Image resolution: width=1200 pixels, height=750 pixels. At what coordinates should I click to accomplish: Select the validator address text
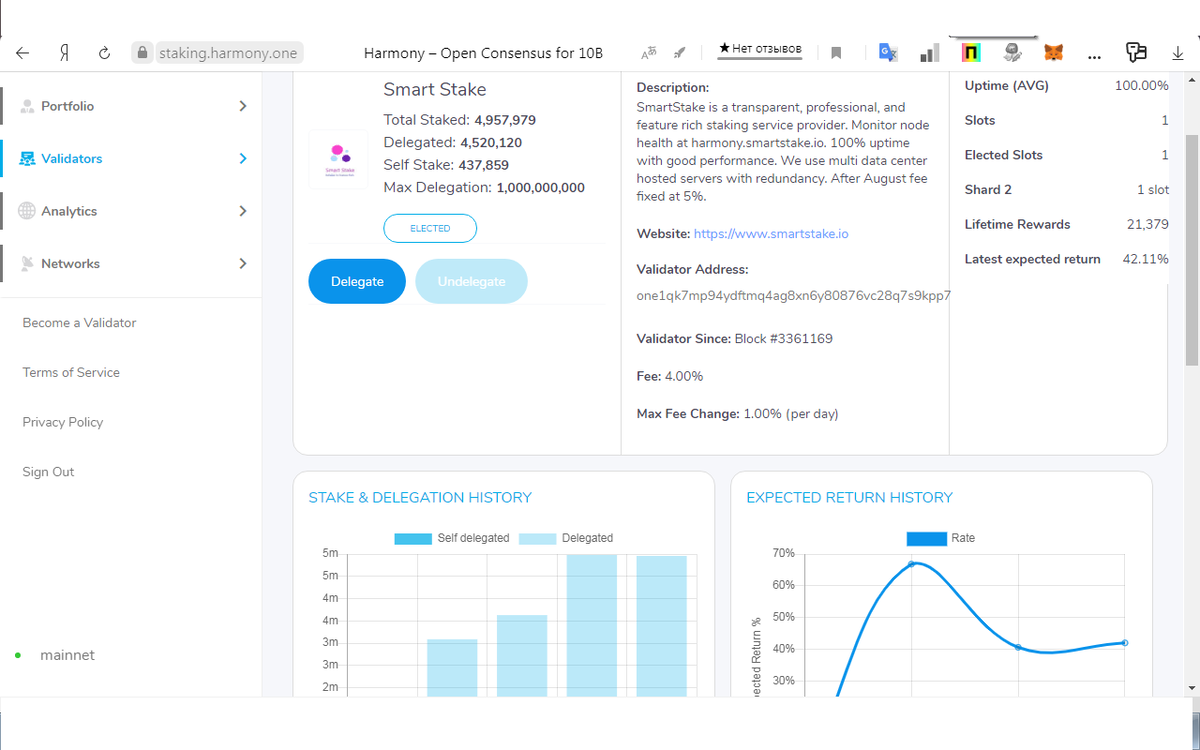pyautogui.click(x=793, y=296)
